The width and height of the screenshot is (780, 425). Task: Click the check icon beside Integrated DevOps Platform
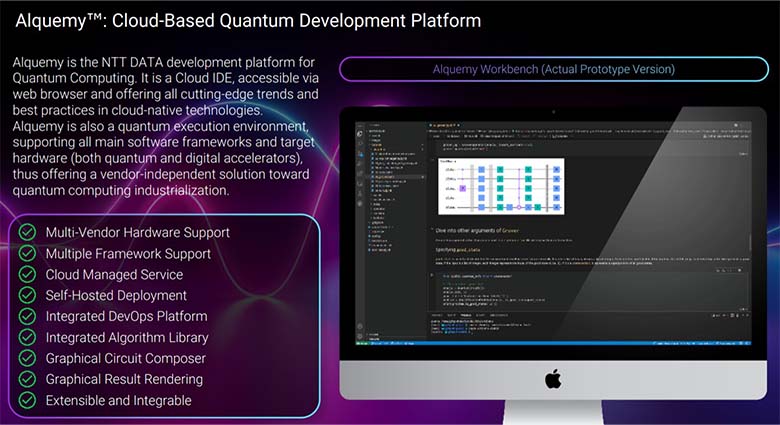[x=28, y=317]
